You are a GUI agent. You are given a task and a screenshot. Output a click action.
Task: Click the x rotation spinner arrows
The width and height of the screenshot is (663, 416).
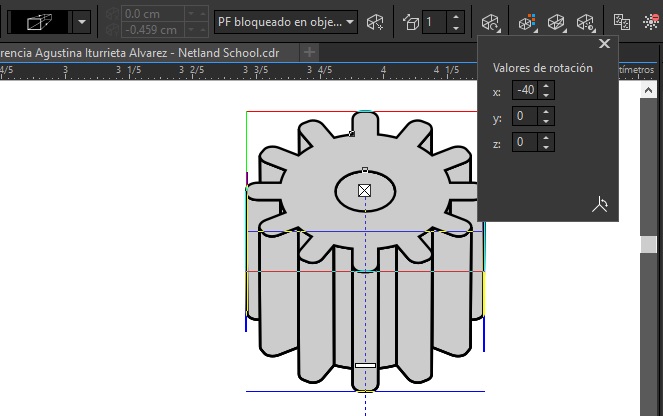click(546, 90)
